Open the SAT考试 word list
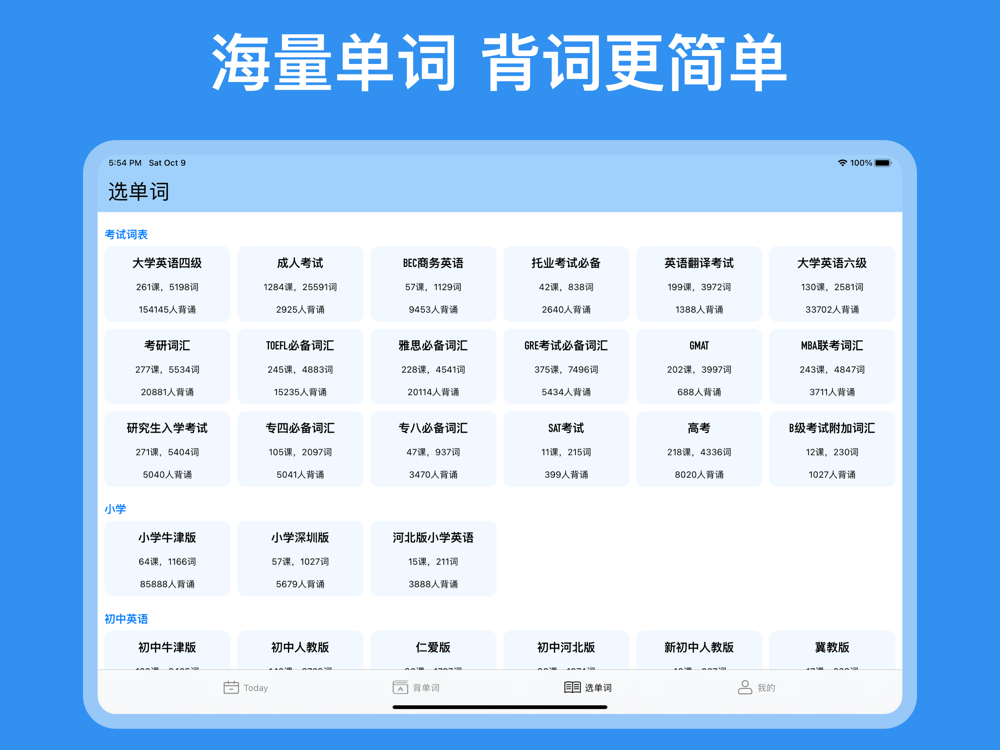This screenshot has width=1000, height=750. 566,449
